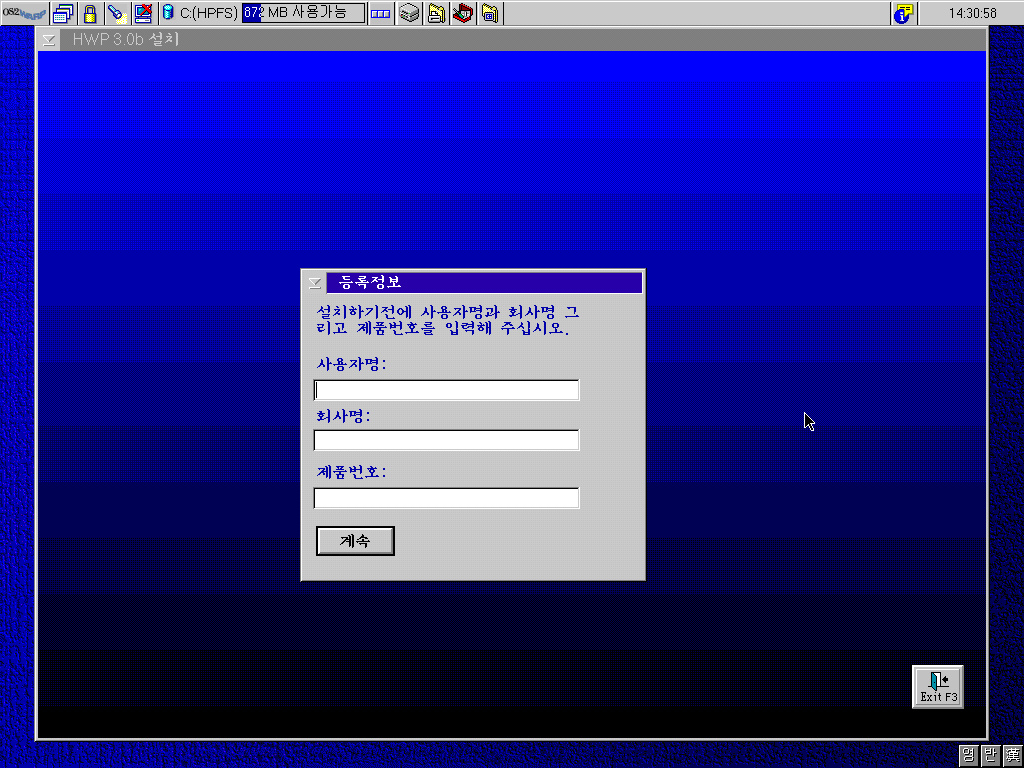Open the printer folder icon
This screenshot has height=768, width=1024.
436,13
